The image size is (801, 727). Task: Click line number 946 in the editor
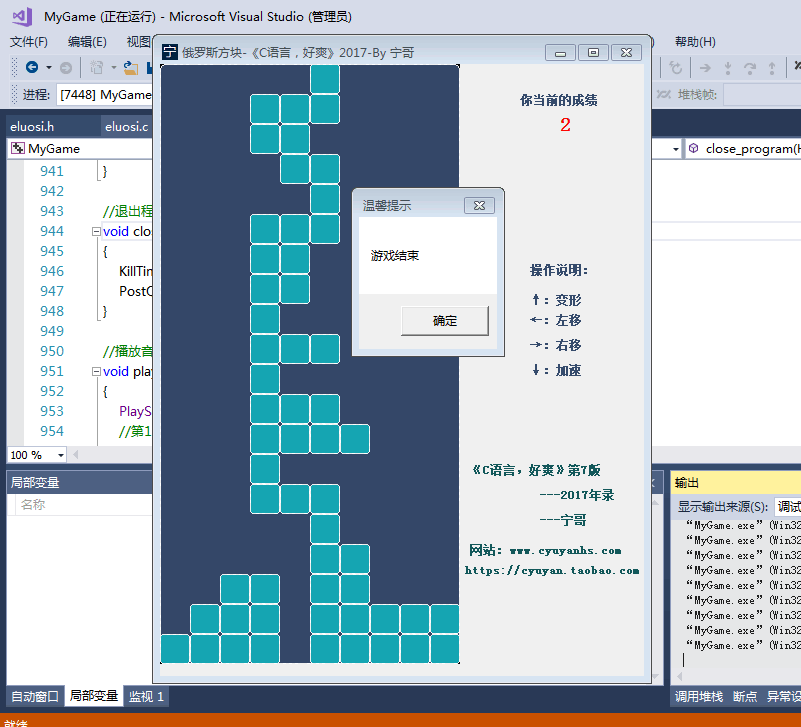click(52, 271)
